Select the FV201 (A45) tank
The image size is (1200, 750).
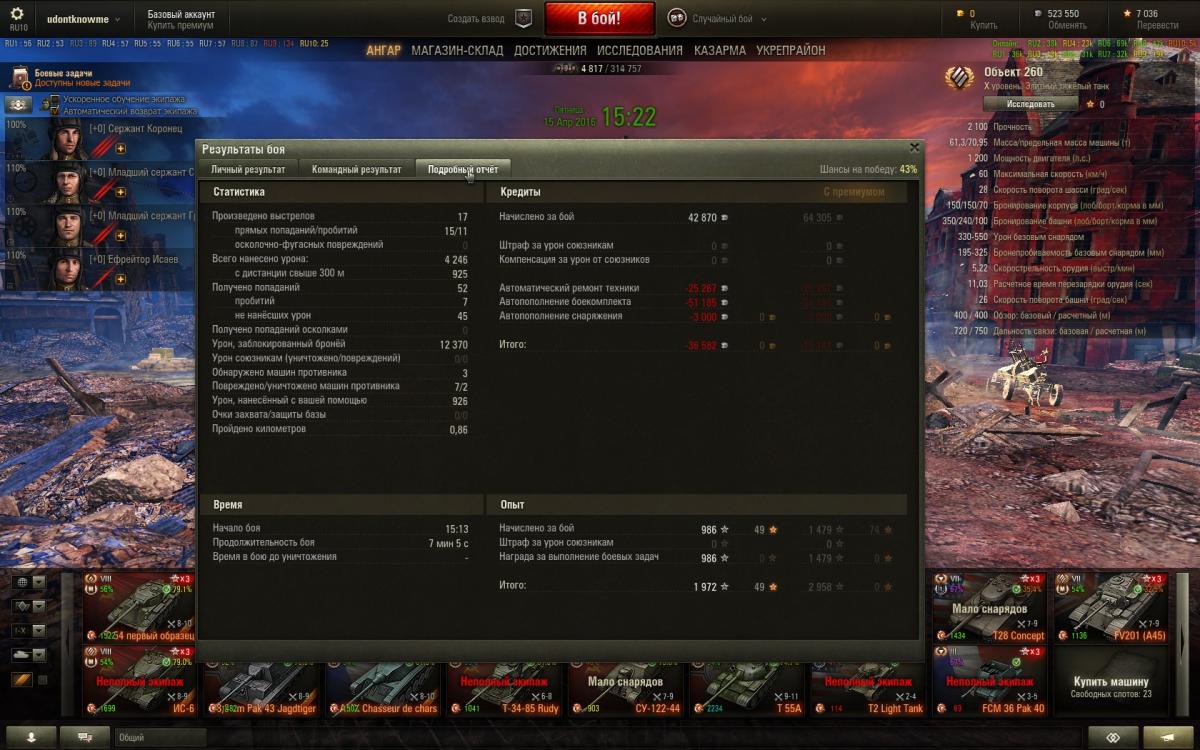(1112, 607)
